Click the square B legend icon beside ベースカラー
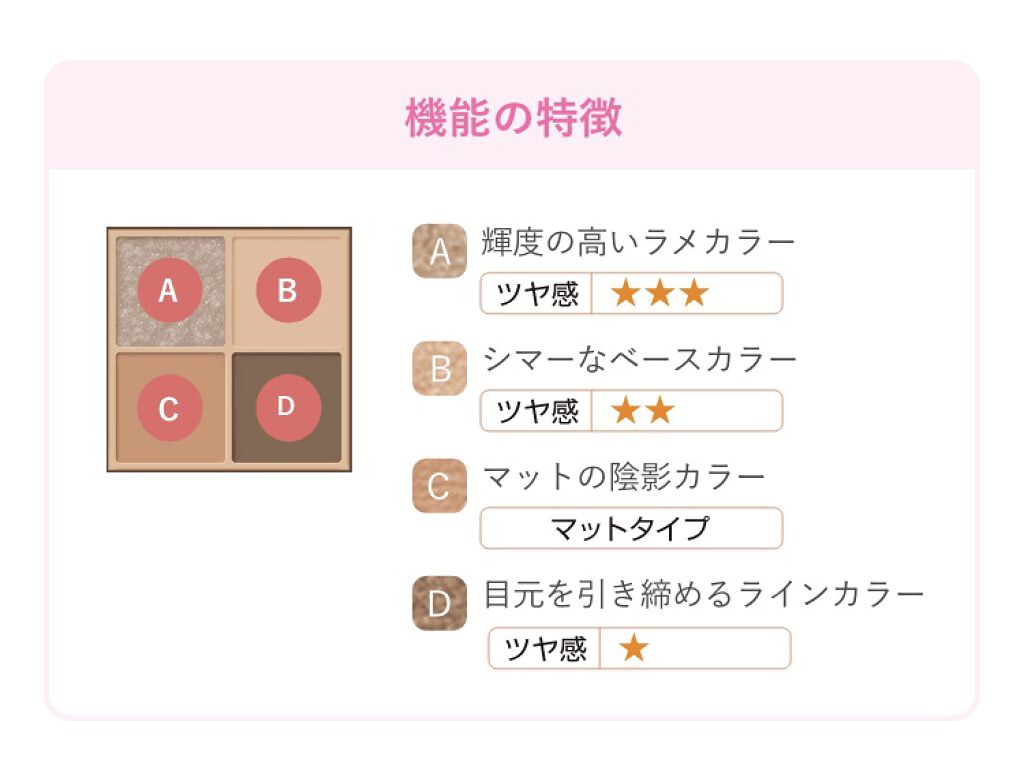 pyautogui.click(x=440, y=368)
